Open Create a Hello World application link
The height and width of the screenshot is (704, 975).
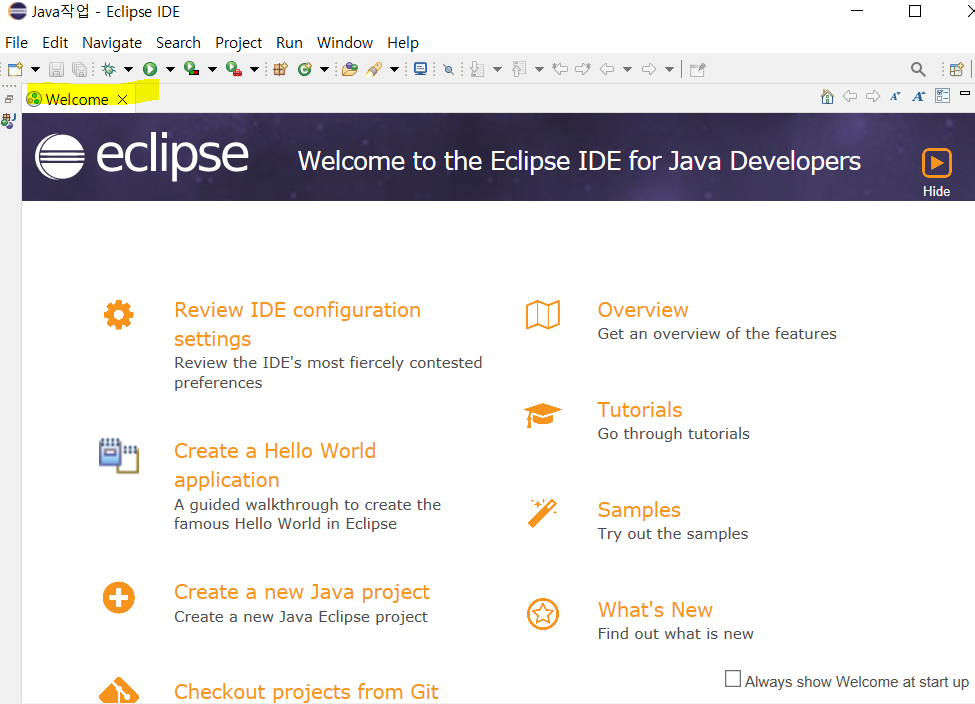(x=275, y=465)
